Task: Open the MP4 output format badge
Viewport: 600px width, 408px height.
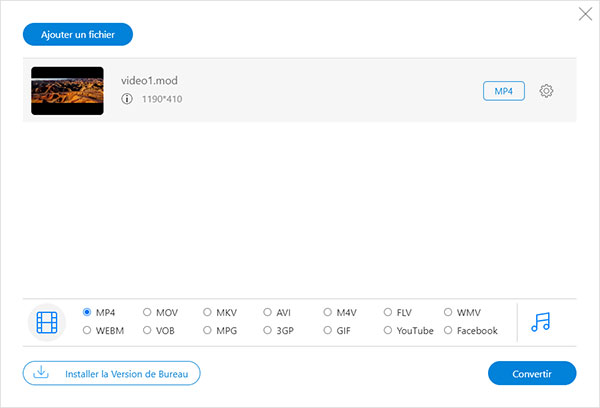Action: point(504,91)
